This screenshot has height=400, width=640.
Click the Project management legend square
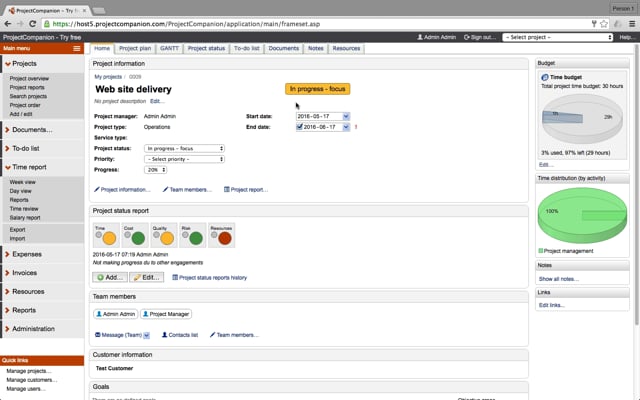pos(540,251)
